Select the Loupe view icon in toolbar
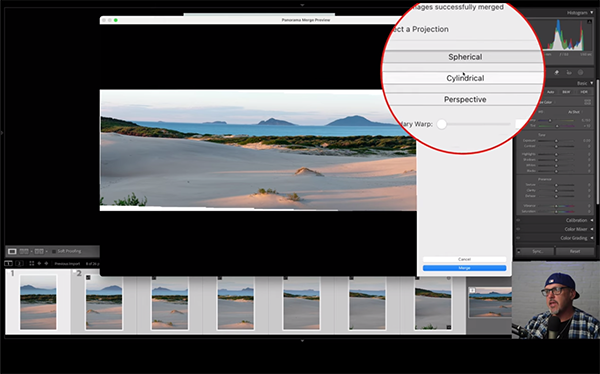600x374 pixels. coord(12,252)
